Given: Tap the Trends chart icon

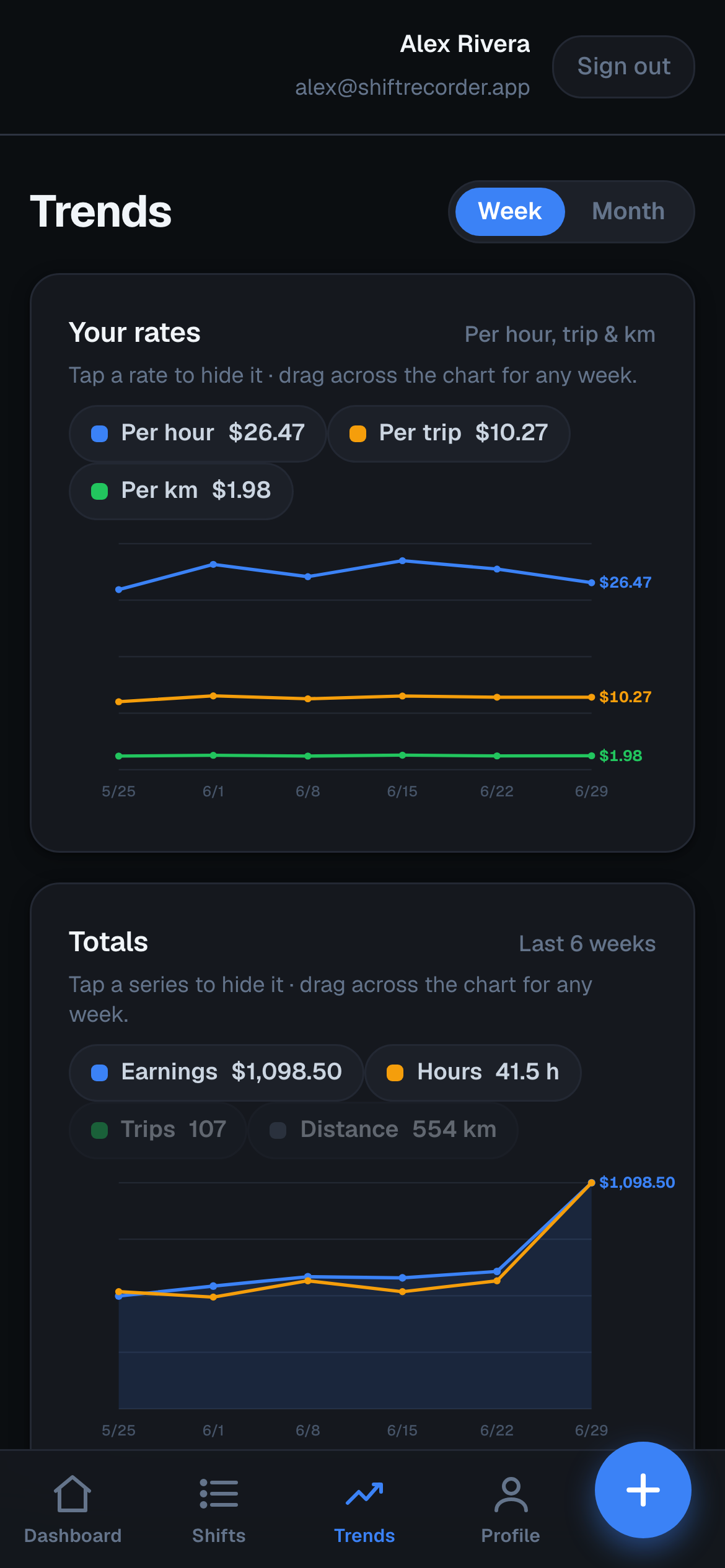Looking at the screenshot, I should click(364, 1494).
